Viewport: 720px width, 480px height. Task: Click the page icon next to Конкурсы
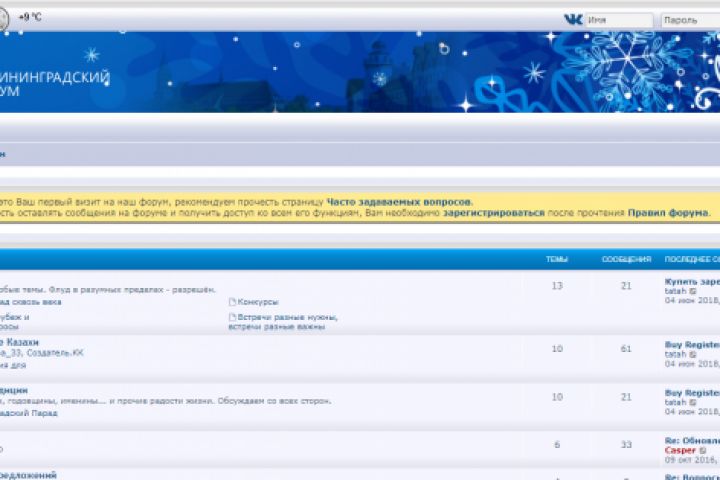tap(232, 302)
